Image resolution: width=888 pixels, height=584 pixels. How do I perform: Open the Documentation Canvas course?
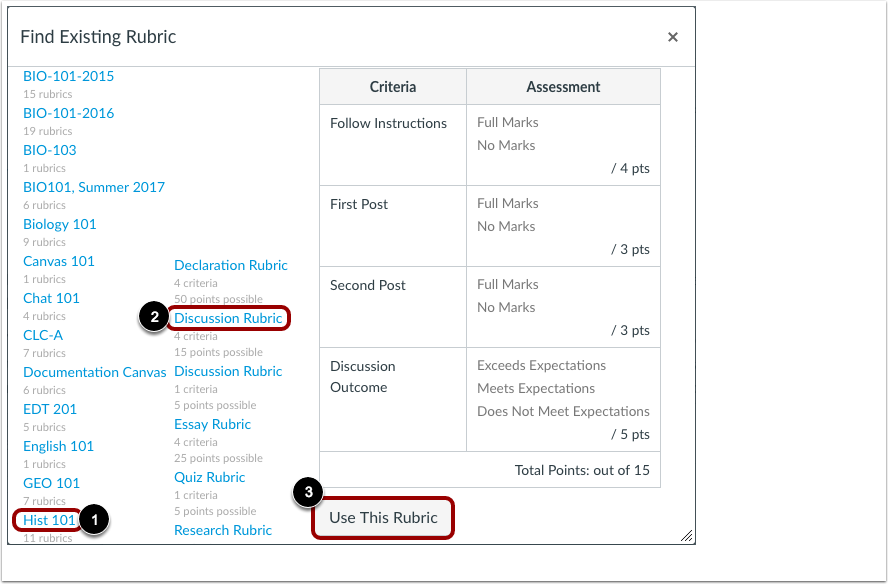[x=94, y=372]
